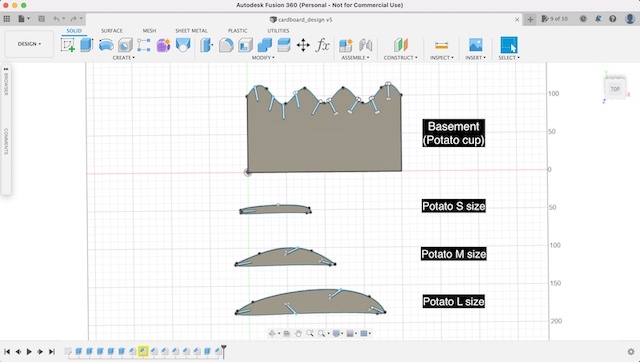Screen dimensions: 640x362
Task: Click the TOP face of ViewCube
Action: click(615, 89)
